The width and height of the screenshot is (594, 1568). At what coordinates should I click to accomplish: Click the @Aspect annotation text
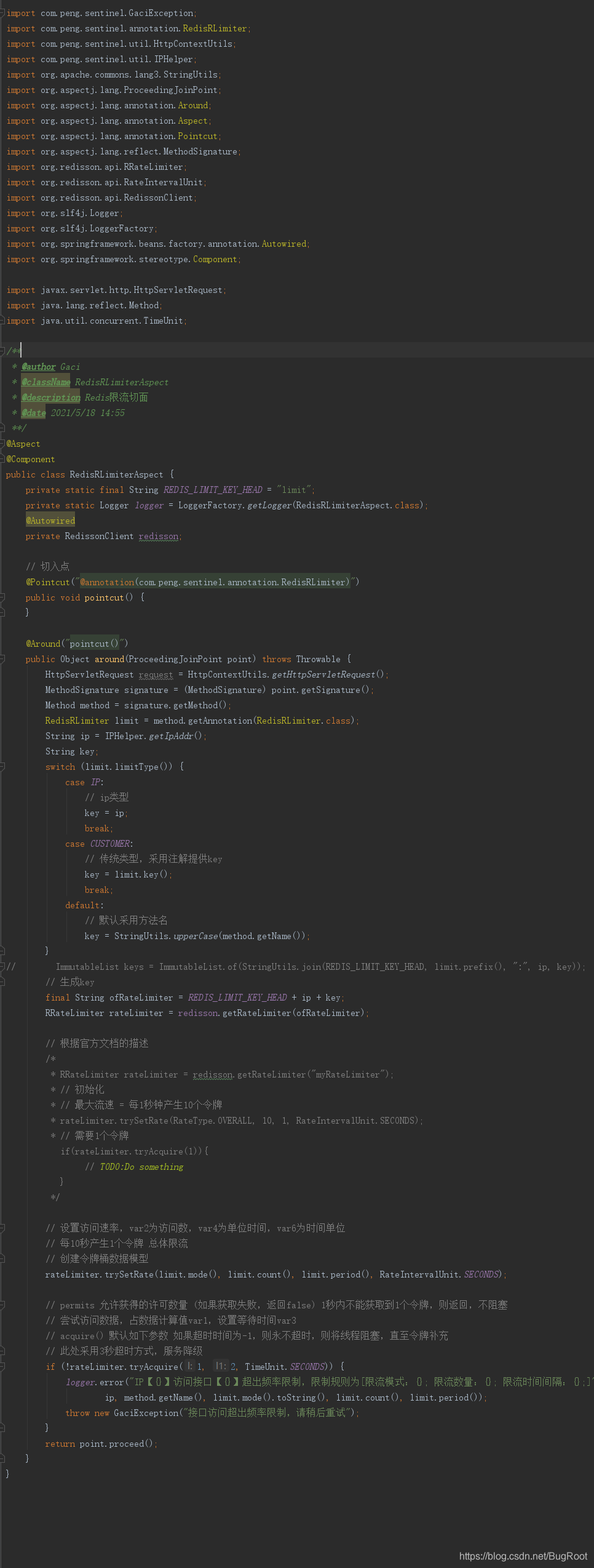click(23, 444)
